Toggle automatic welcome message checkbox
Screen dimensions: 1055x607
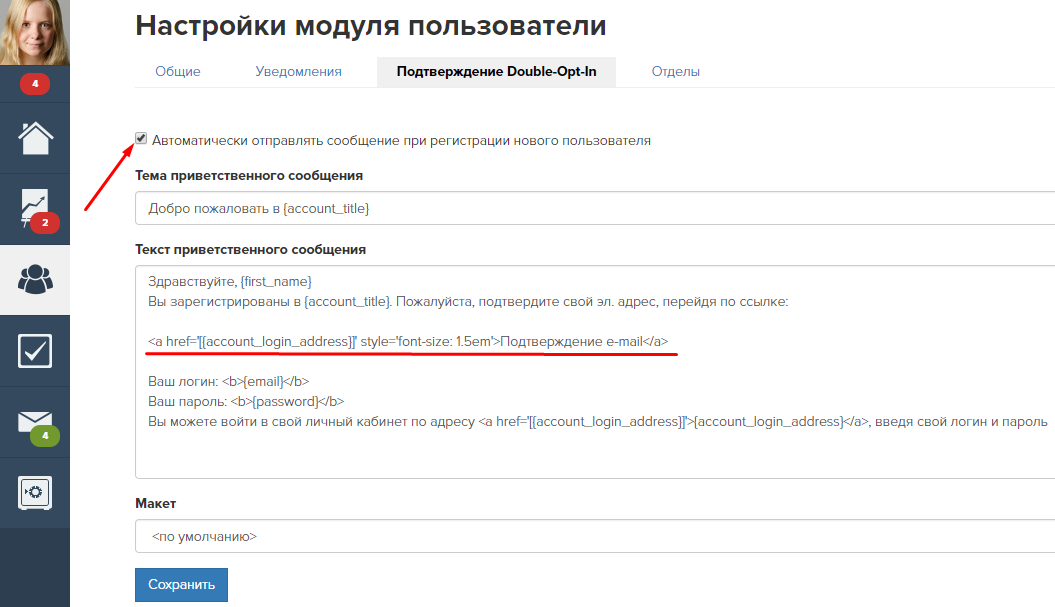141,139
